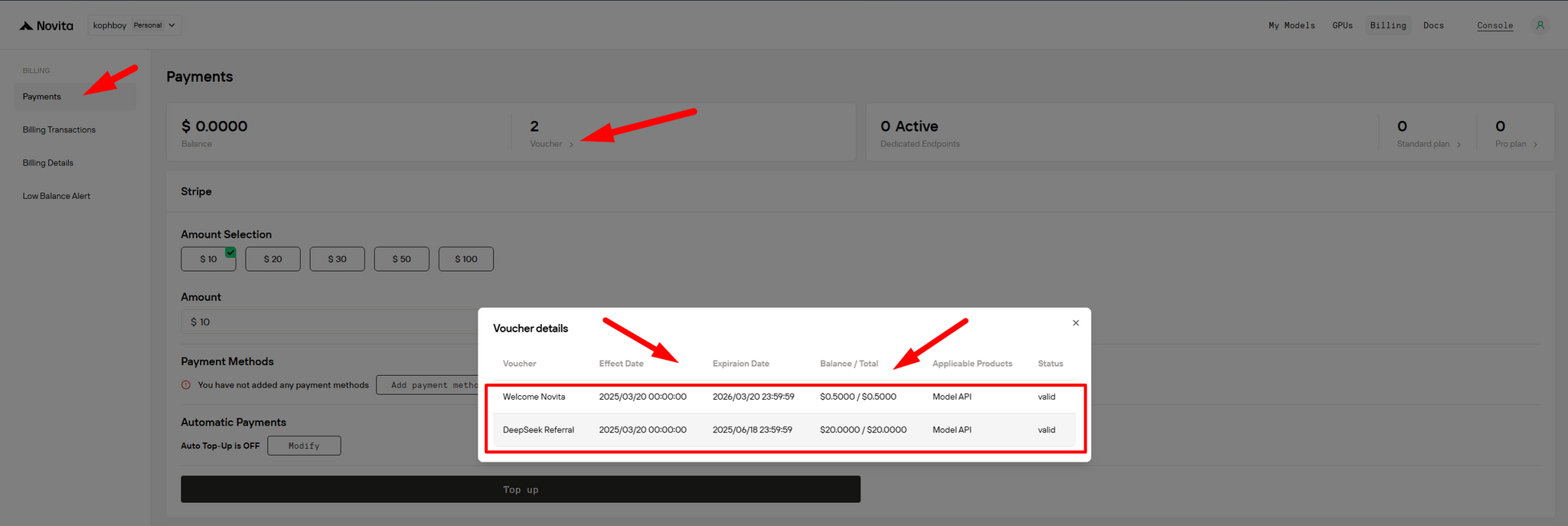Screen dimensions: 1568x526
Task: Select the $ 10 amount option
Action: 208,260
